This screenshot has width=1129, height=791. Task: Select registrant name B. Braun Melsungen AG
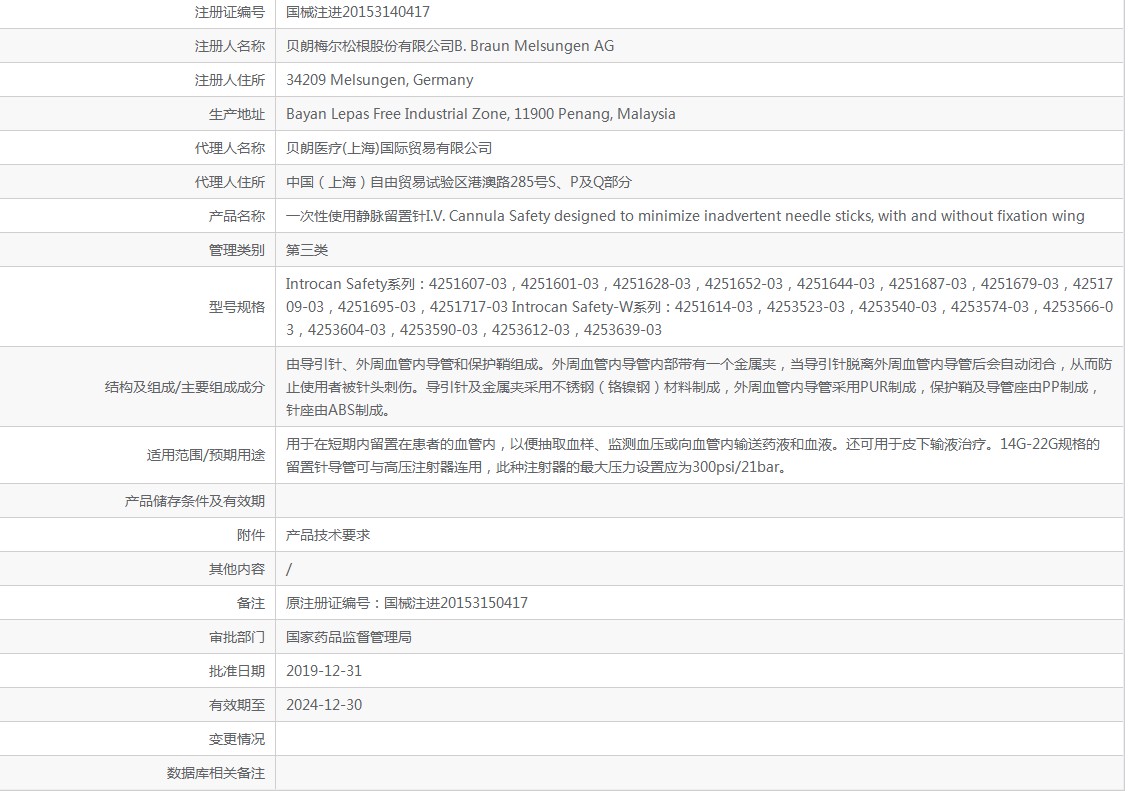(450, 46)
